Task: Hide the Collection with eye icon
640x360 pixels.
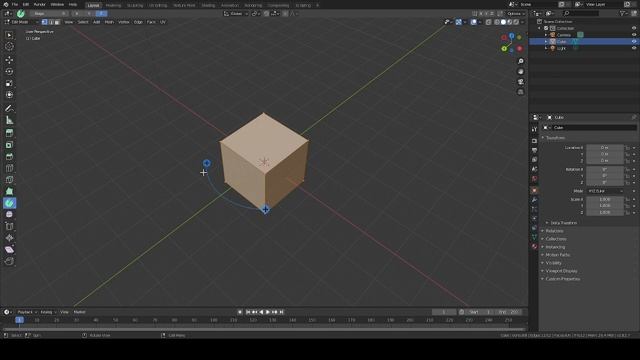Action: 634,28
